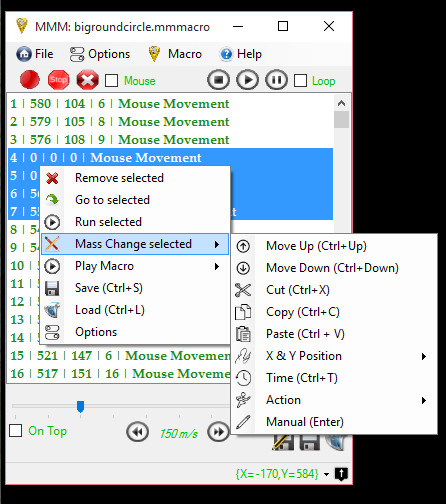
Task: Open the Options menu in menu bar
Action: pos(100,54)
